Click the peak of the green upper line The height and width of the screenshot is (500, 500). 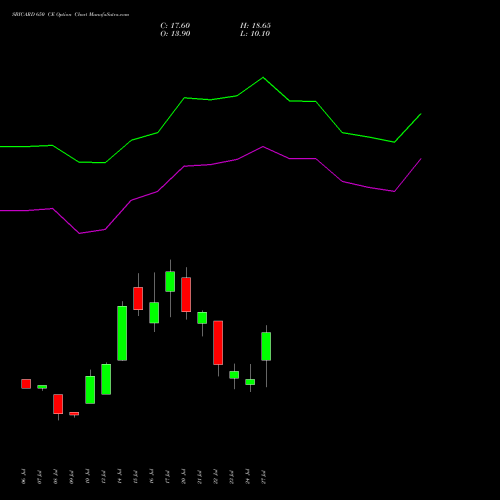[x=263, y=77]
